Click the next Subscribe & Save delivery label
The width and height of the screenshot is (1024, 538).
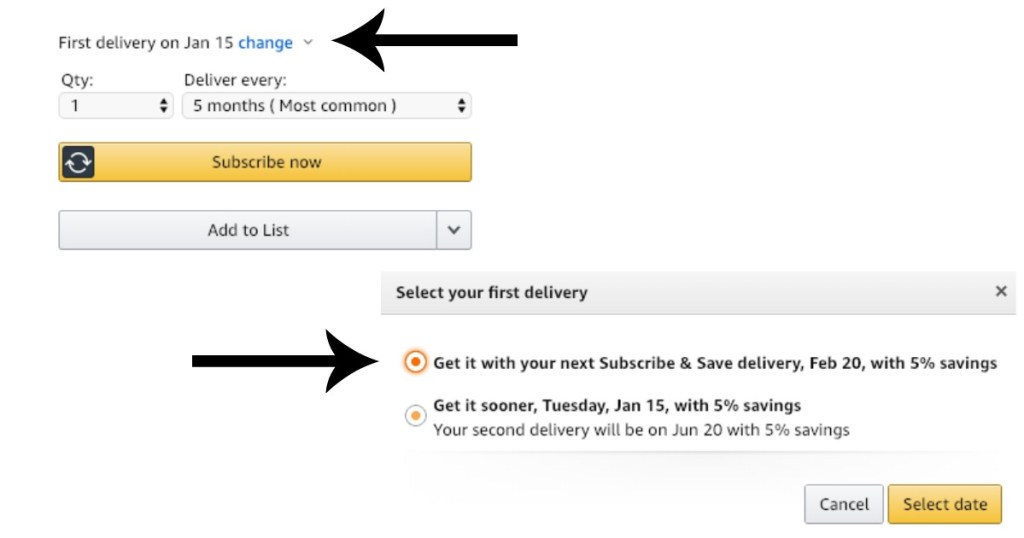(x=714, y=363)
